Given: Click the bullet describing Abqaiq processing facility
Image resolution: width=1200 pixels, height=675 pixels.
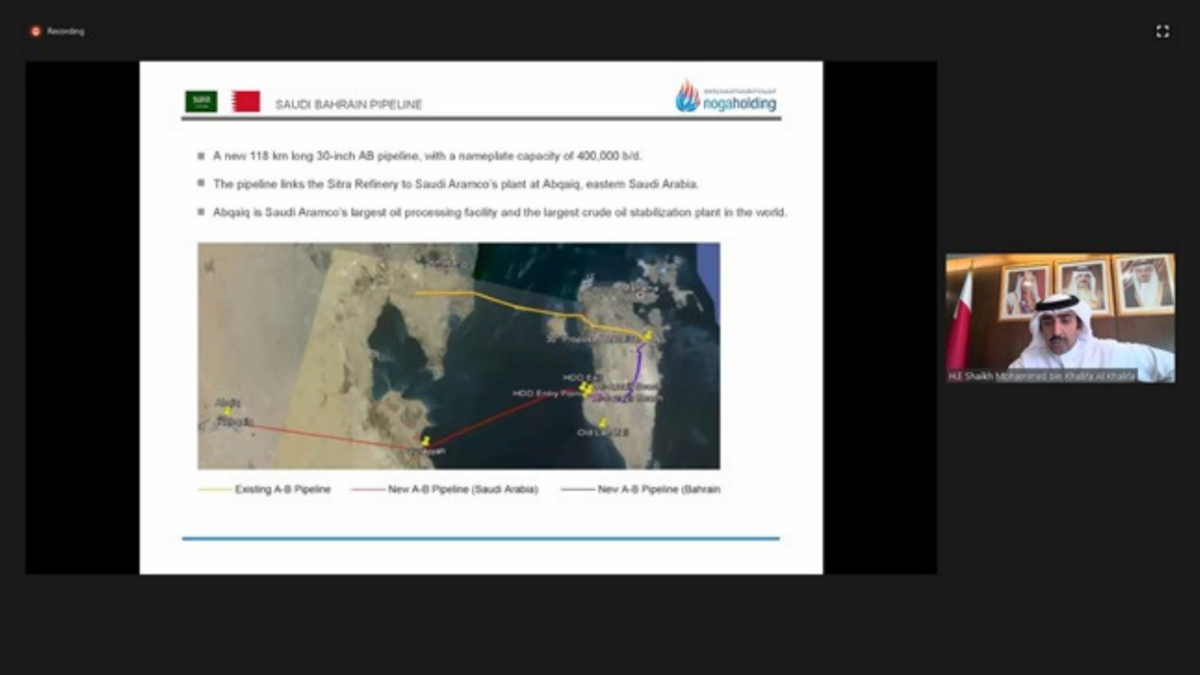Looking at the screenshot, I should click(500, 212).
